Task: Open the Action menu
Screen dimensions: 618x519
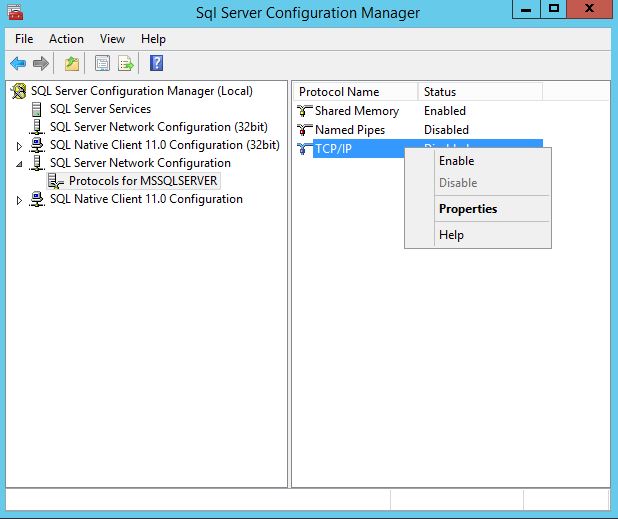Action: tap(67, 39)
